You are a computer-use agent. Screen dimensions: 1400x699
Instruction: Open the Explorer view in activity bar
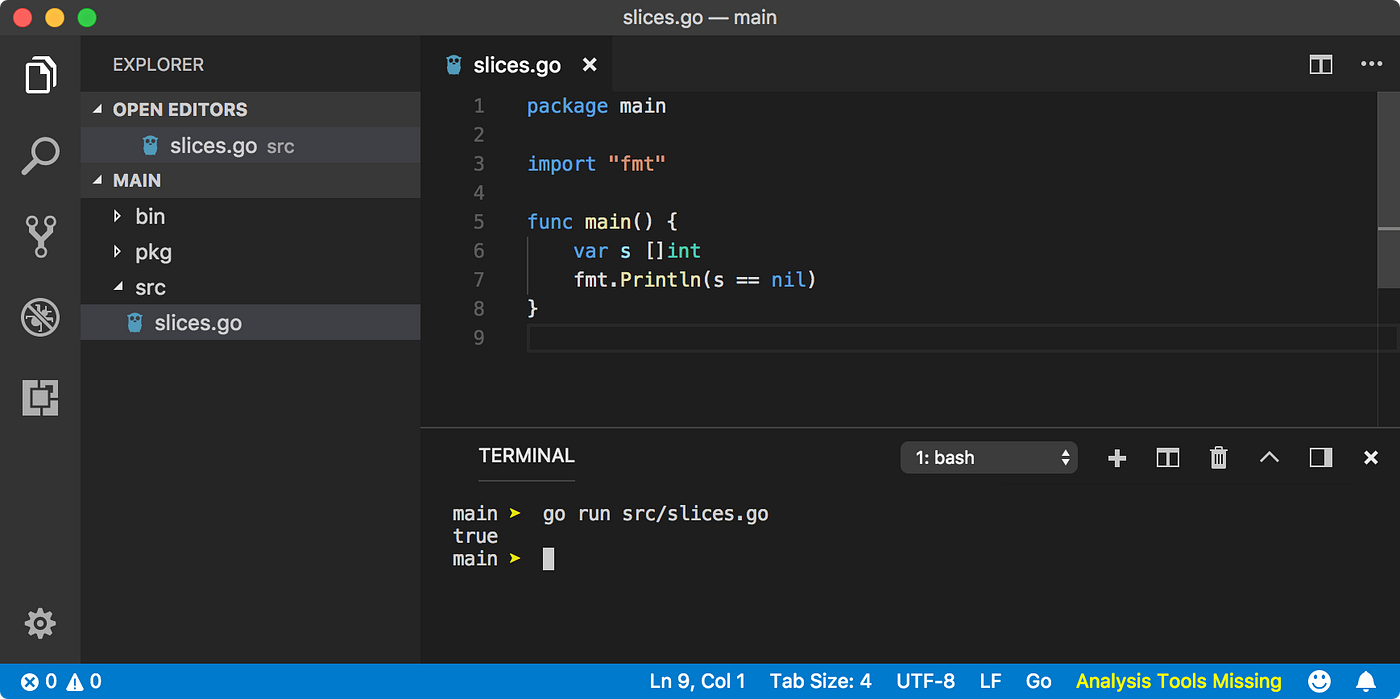click(40, 75)
